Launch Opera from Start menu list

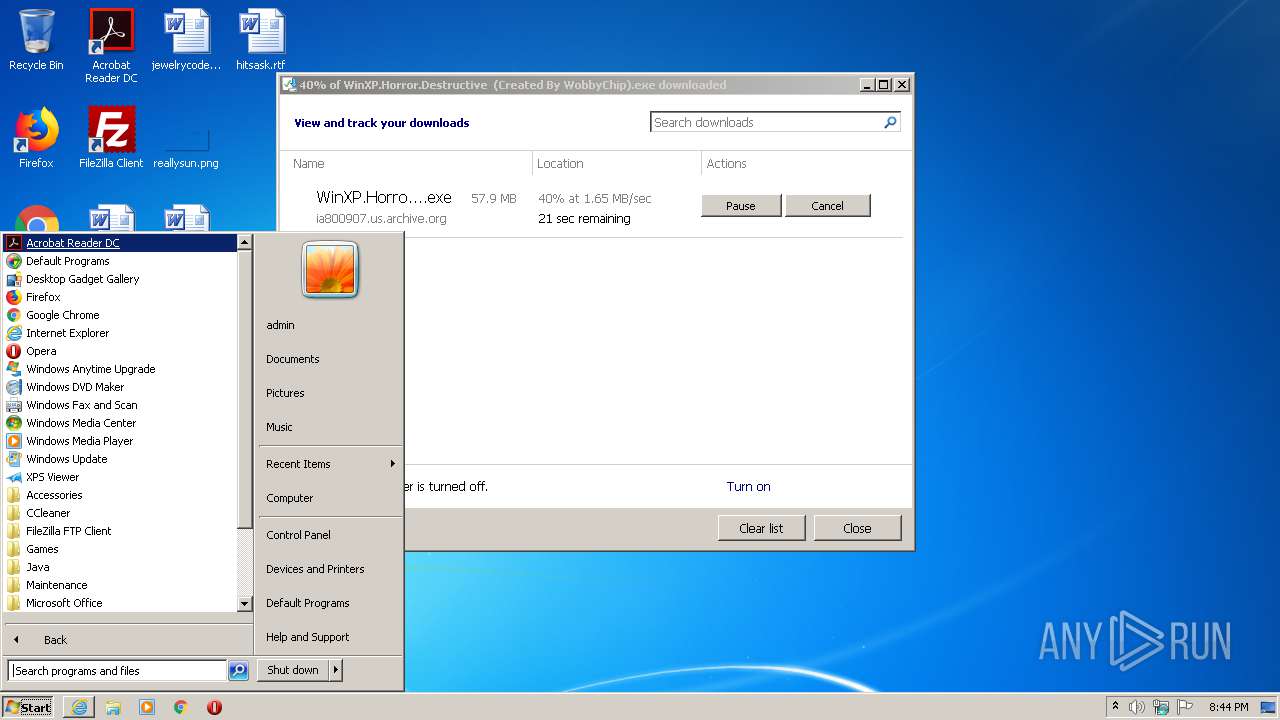[120, 351]
